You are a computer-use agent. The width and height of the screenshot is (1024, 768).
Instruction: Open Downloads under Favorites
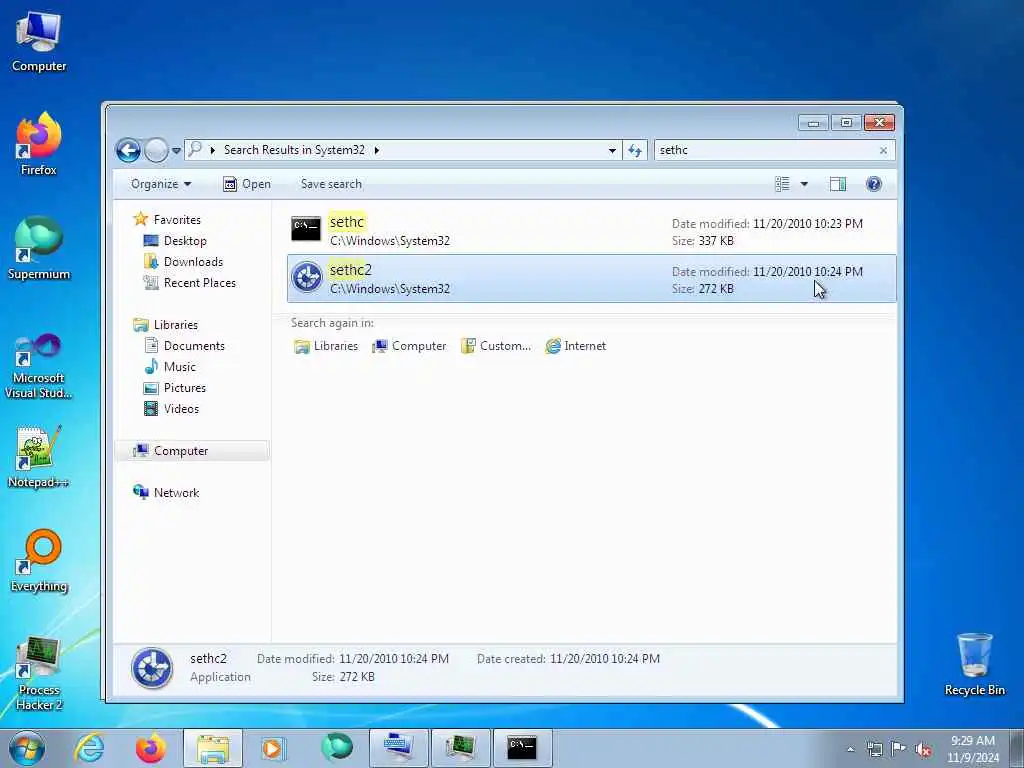click(x=184, y=262)
